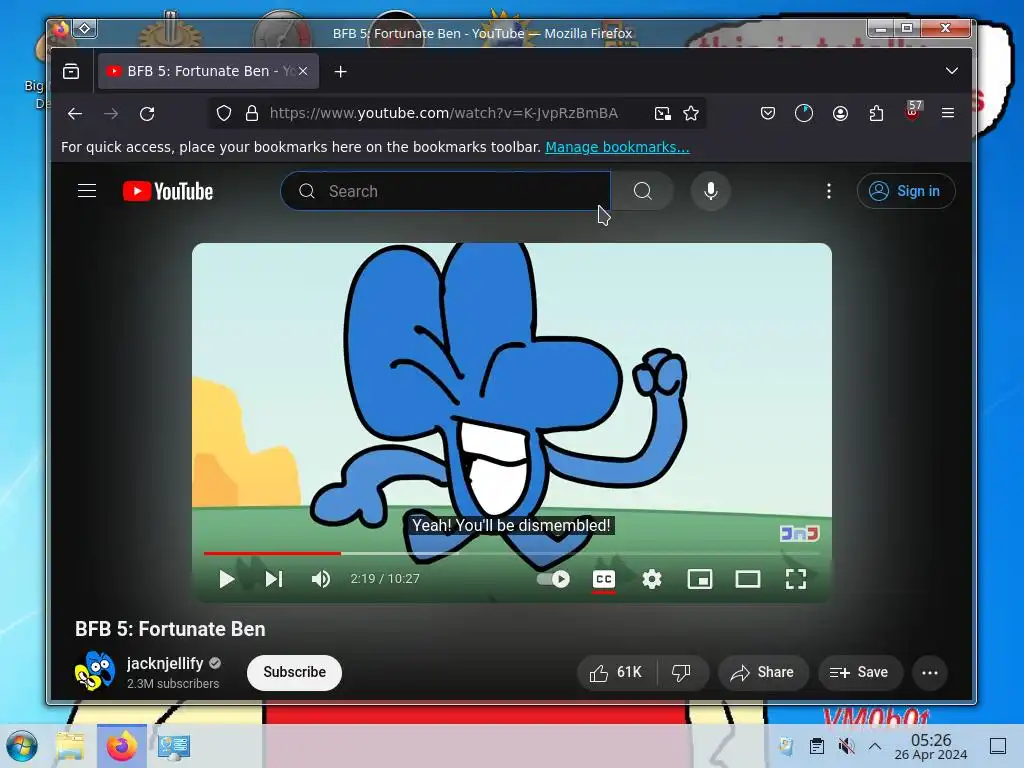Open the window menu diamond icon
The width and height of the screenshot is (1024, 768).
[84, 28]
